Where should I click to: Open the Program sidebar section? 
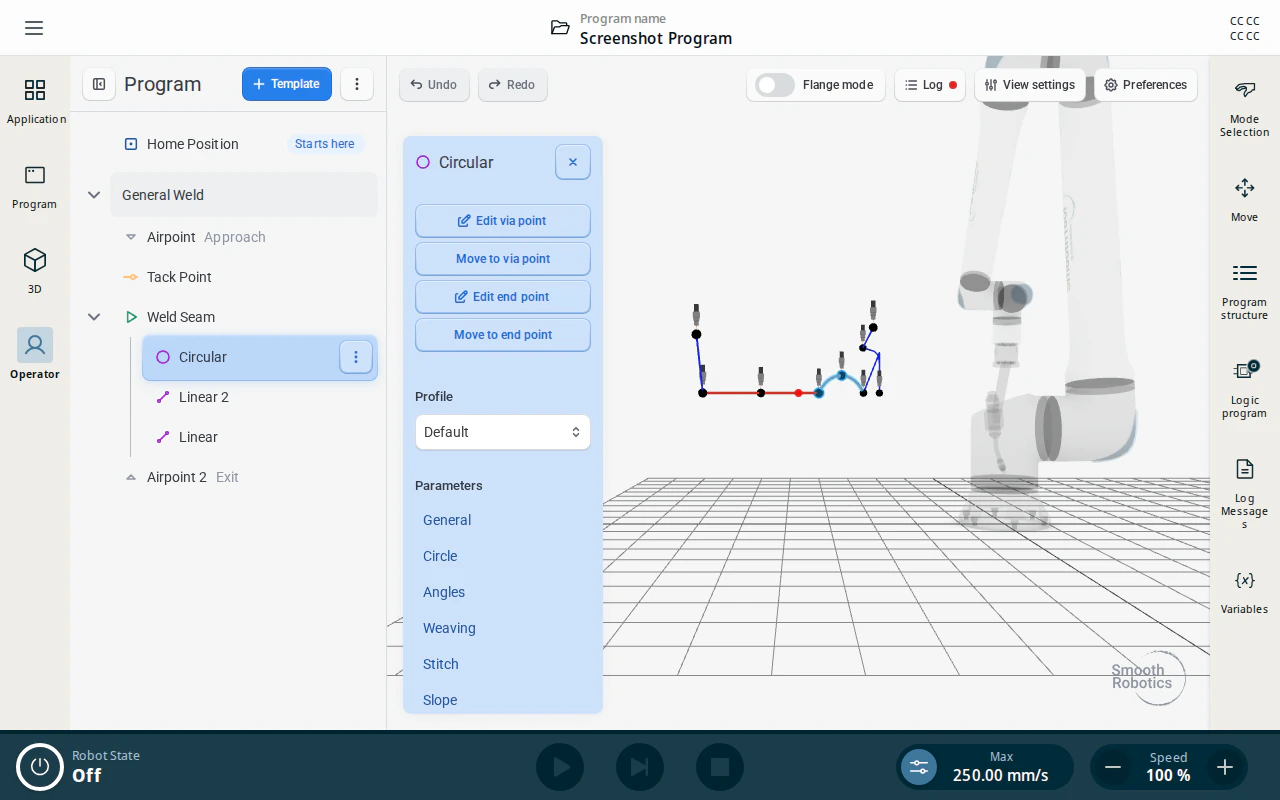click(x=35, y=188)
